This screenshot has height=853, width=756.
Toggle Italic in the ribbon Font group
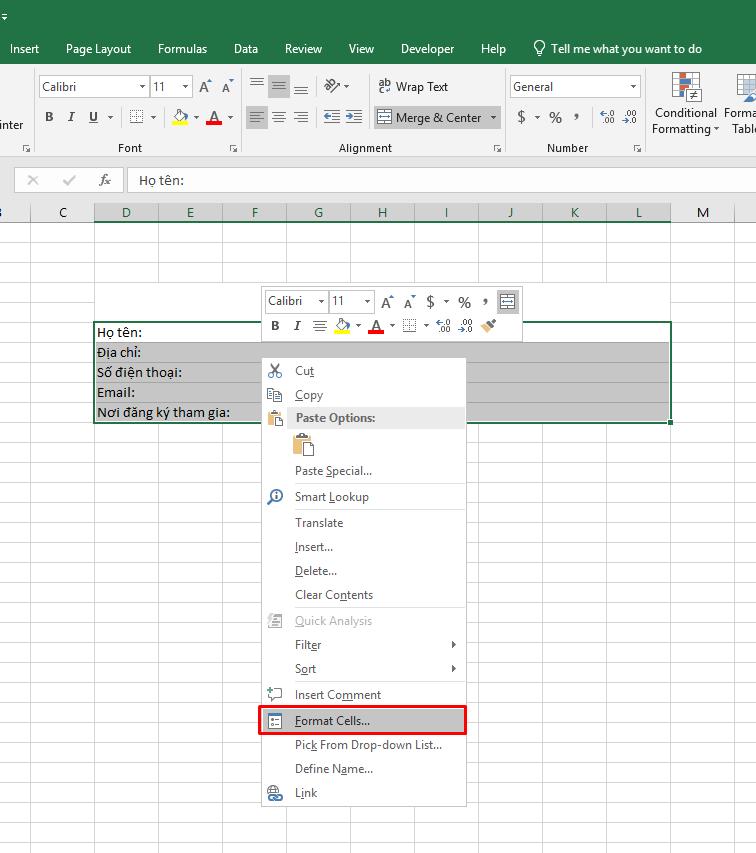(71, 117)
